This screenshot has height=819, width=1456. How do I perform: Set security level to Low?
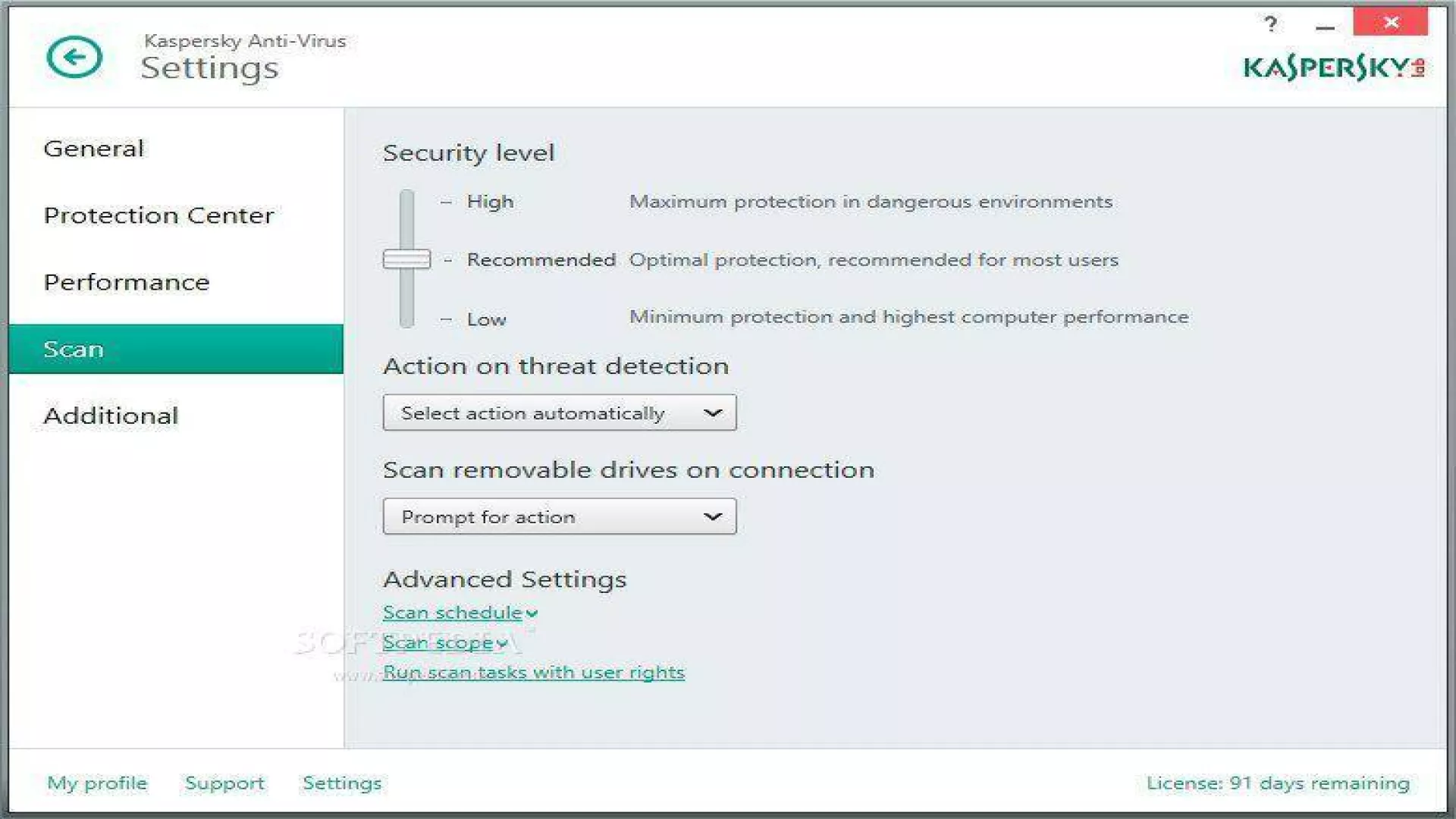coord(486,319)
